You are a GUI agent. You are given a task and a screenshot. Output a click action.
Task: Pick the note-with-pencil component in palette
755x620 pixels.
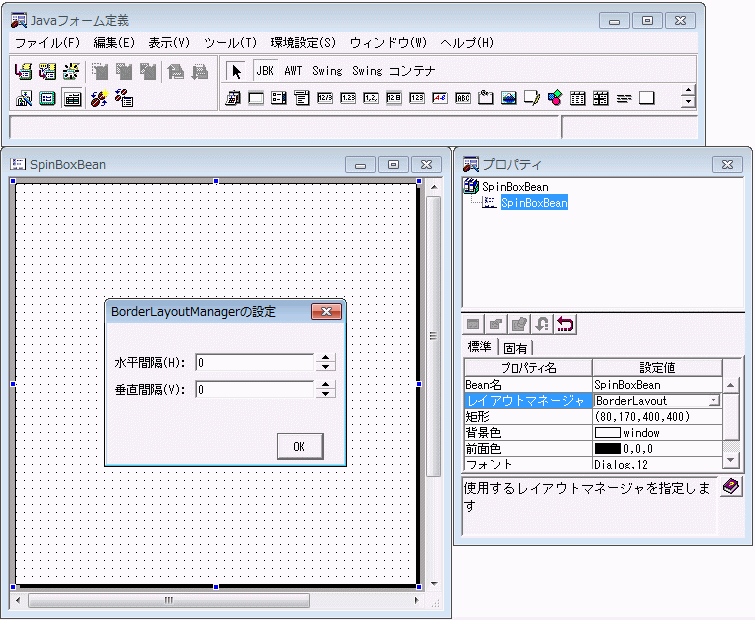pyautogui.click(x=532, y=98)
